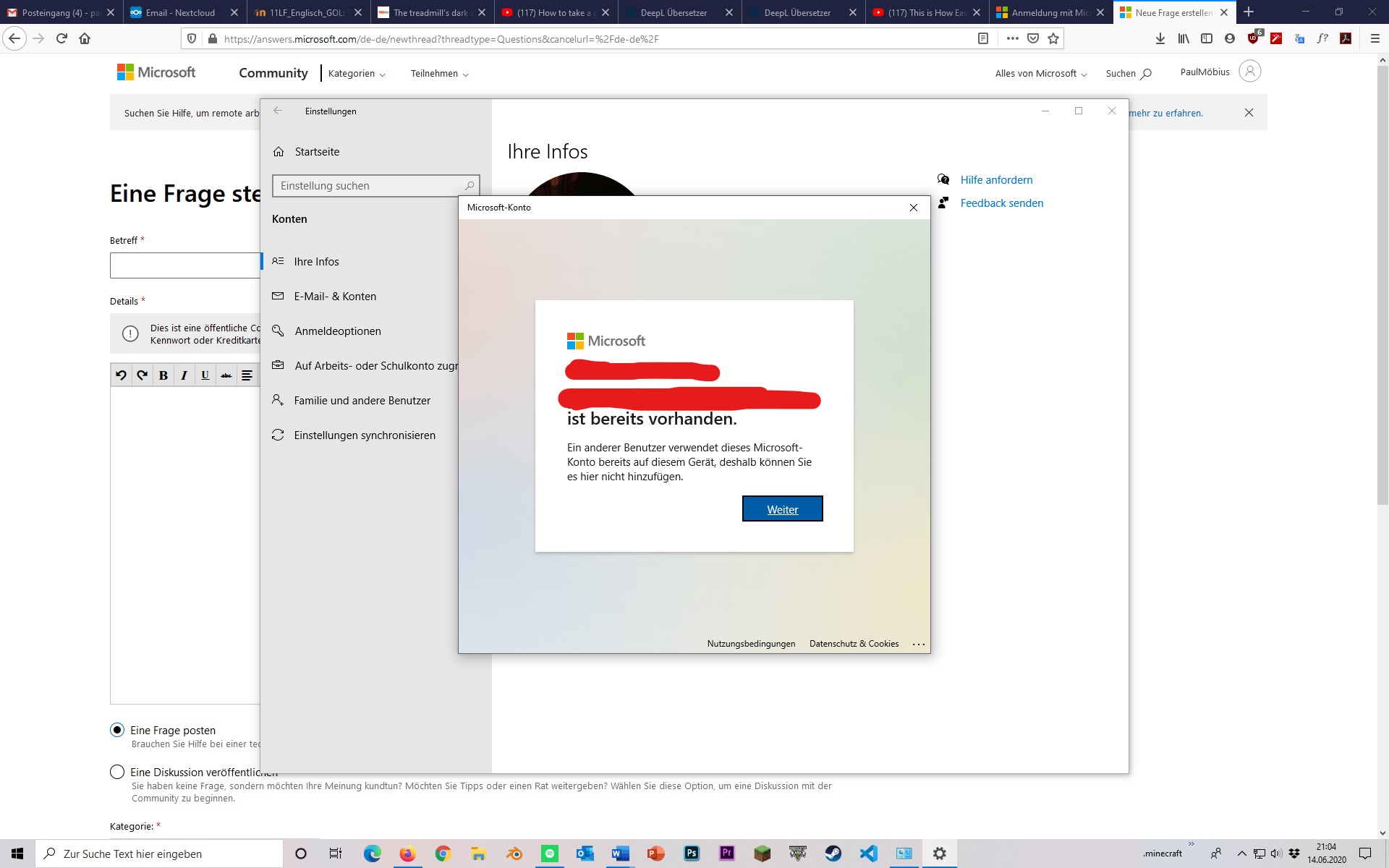Click the address bar URL
1389x868 pixels.
[x=441, y=39]
